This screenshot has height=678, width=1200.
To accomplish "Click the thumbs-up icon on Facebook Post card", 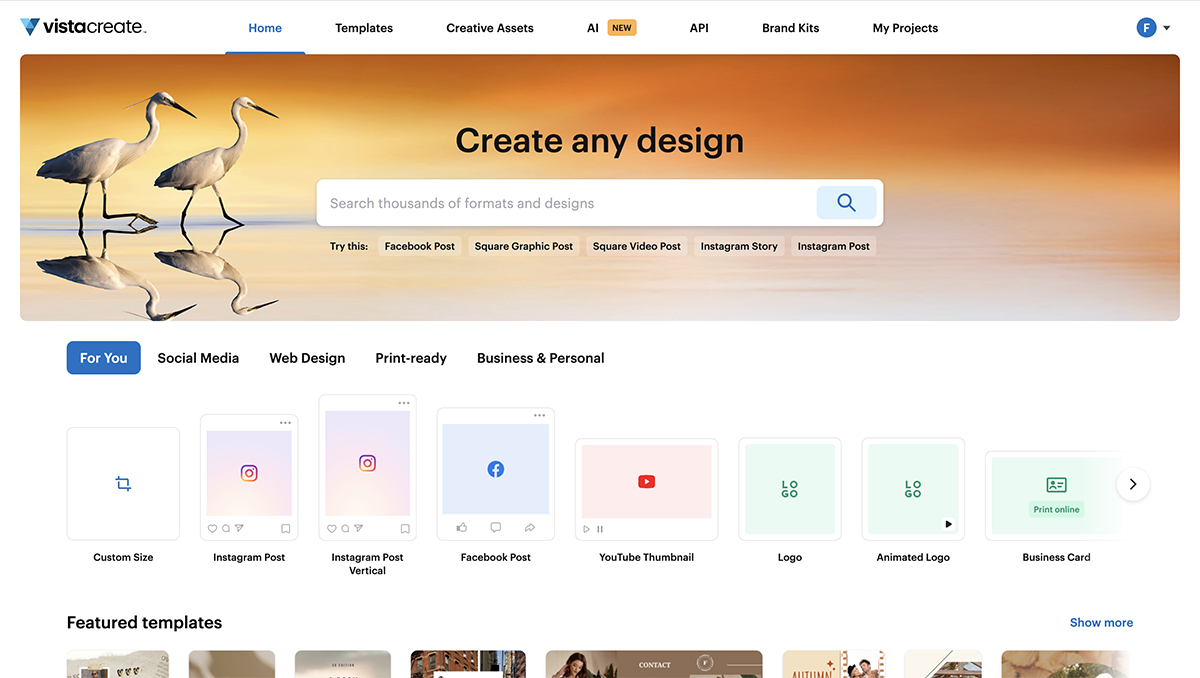I will (x=460, y=526).
